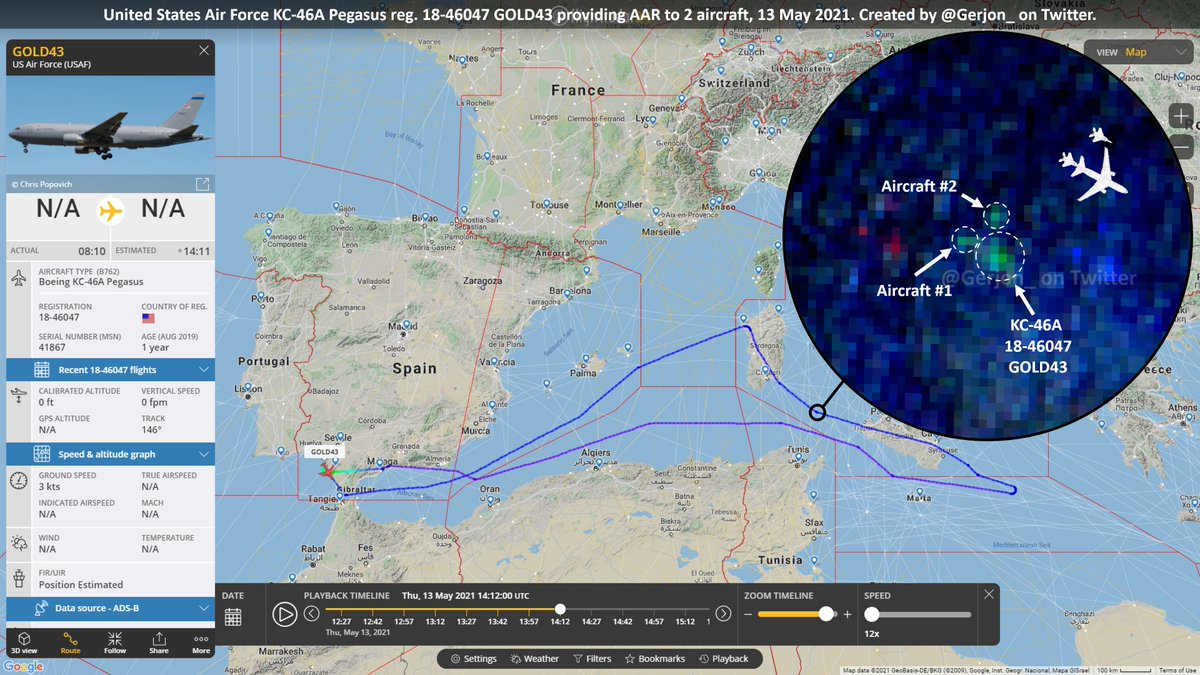Open Bookmarks in bottom toolbar
This screenshot has width=1200, height=675.
[655, 659]
